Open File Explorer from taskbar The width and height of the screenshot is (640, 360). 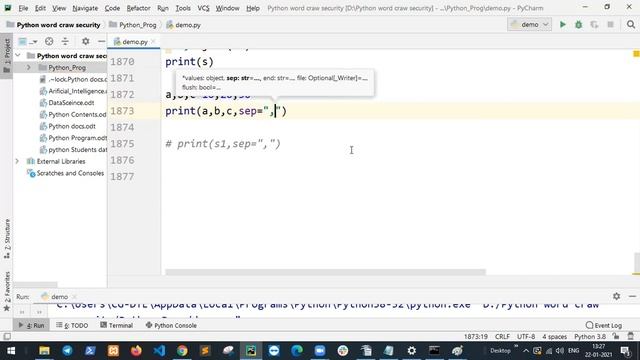[44, 351]
